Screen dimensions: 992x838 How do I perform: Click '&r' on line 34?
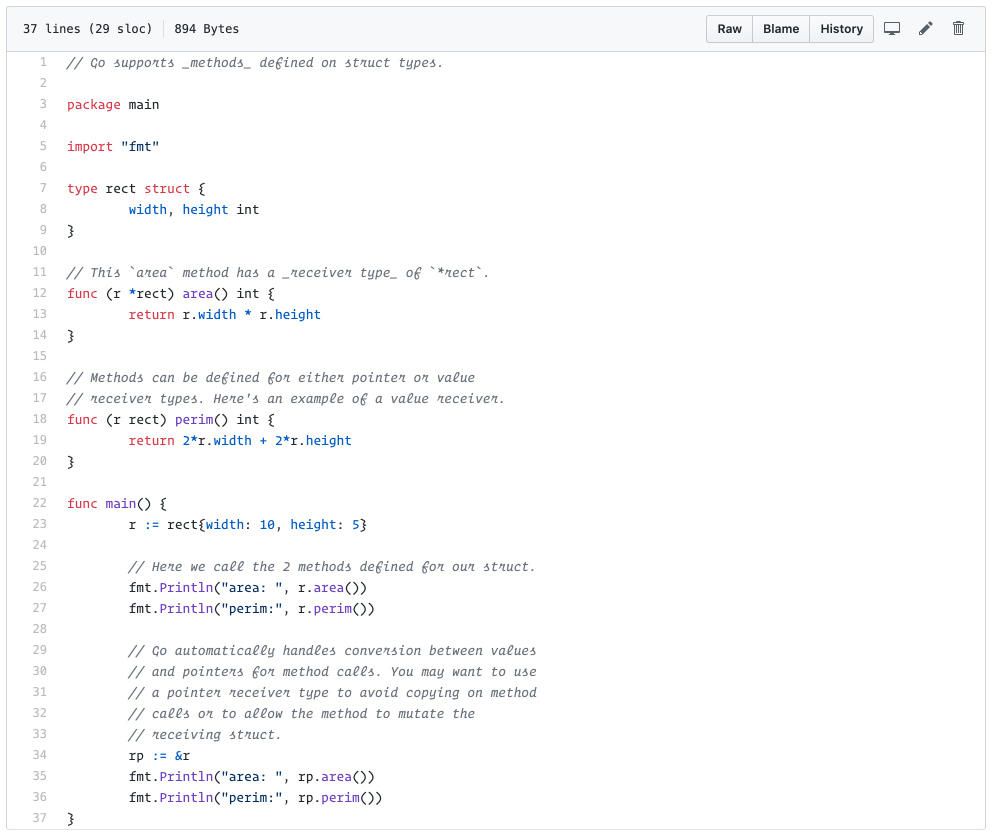click(x=182, y=756)
